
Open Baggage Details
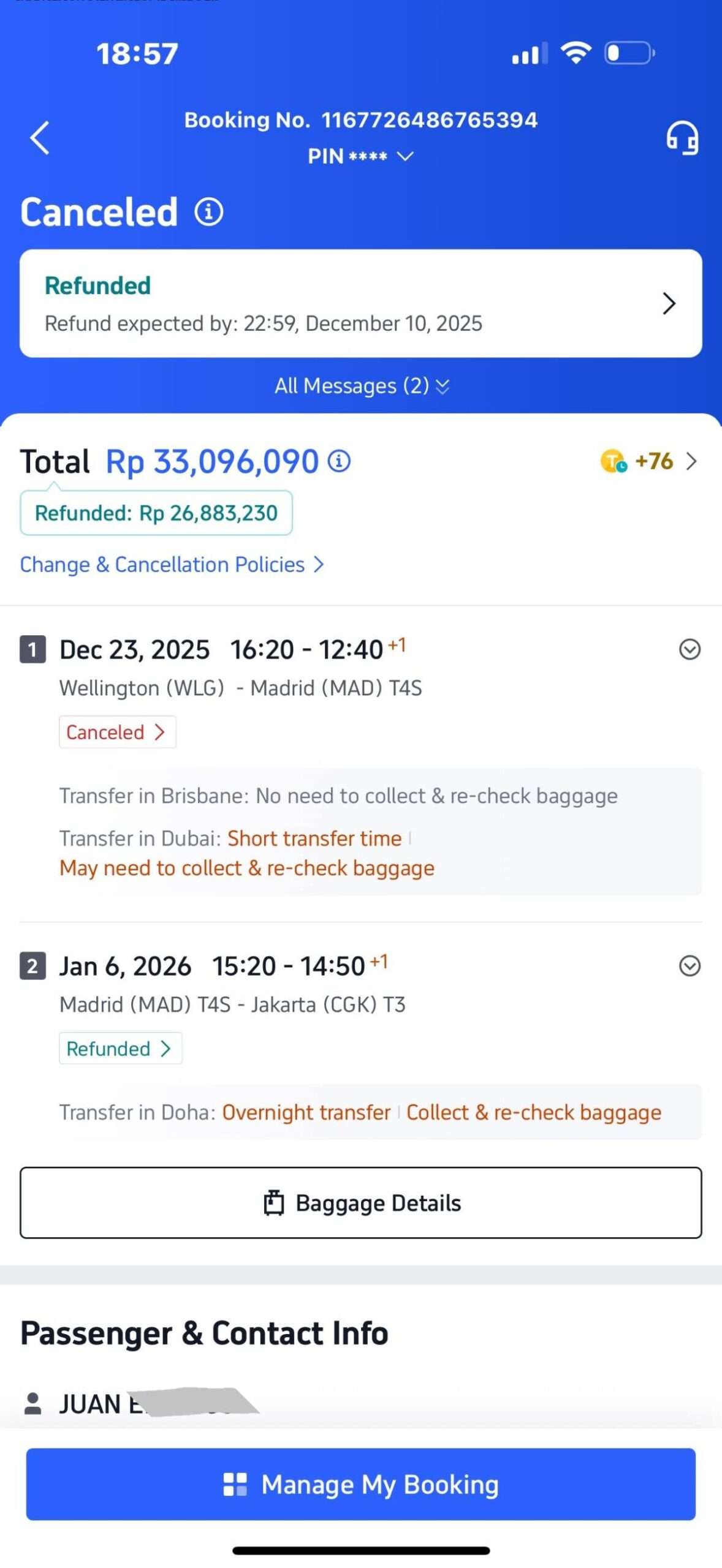(x=361, y=1203)
